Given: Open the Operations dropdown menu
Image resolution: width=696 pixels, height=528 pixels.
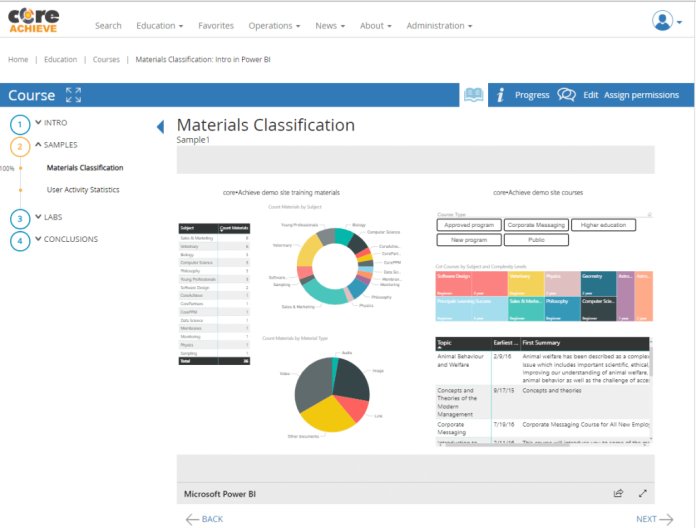Looking at the screenshot, I should point(274,26).
